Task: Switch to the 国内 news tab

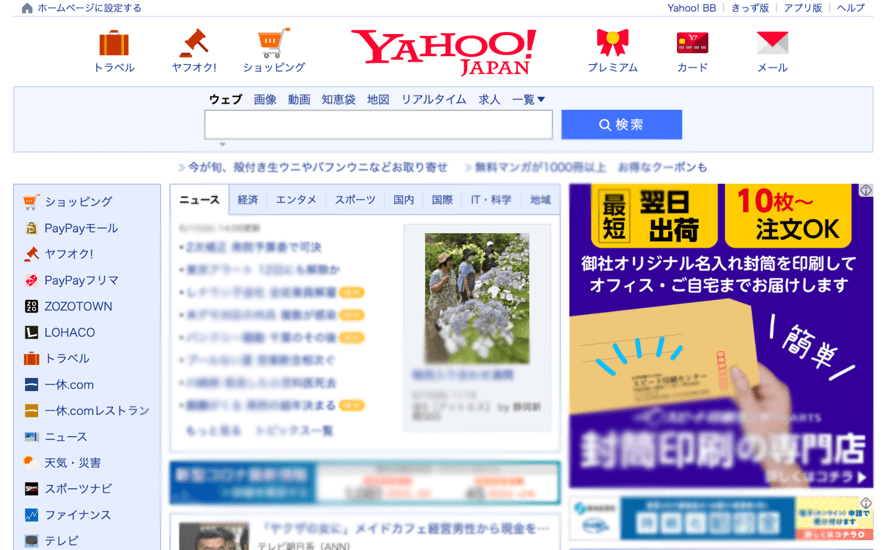Action: pos(403,200)
